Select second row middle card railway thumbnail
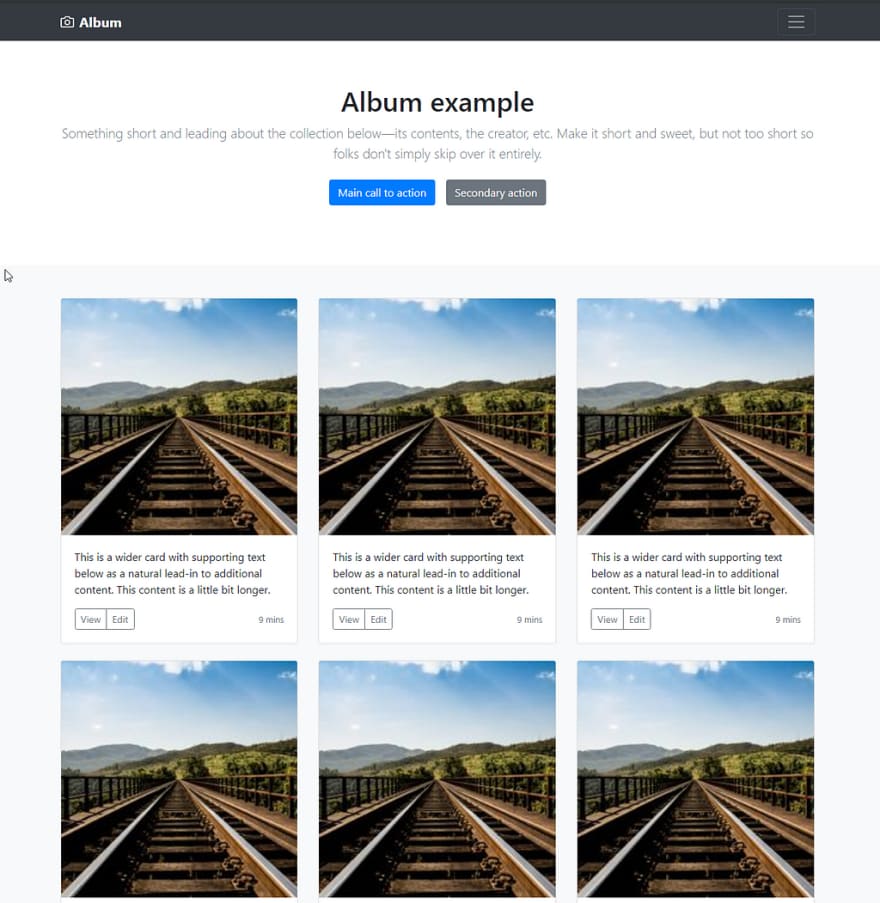This screenshot has height=903, width=880. [437, 779]
